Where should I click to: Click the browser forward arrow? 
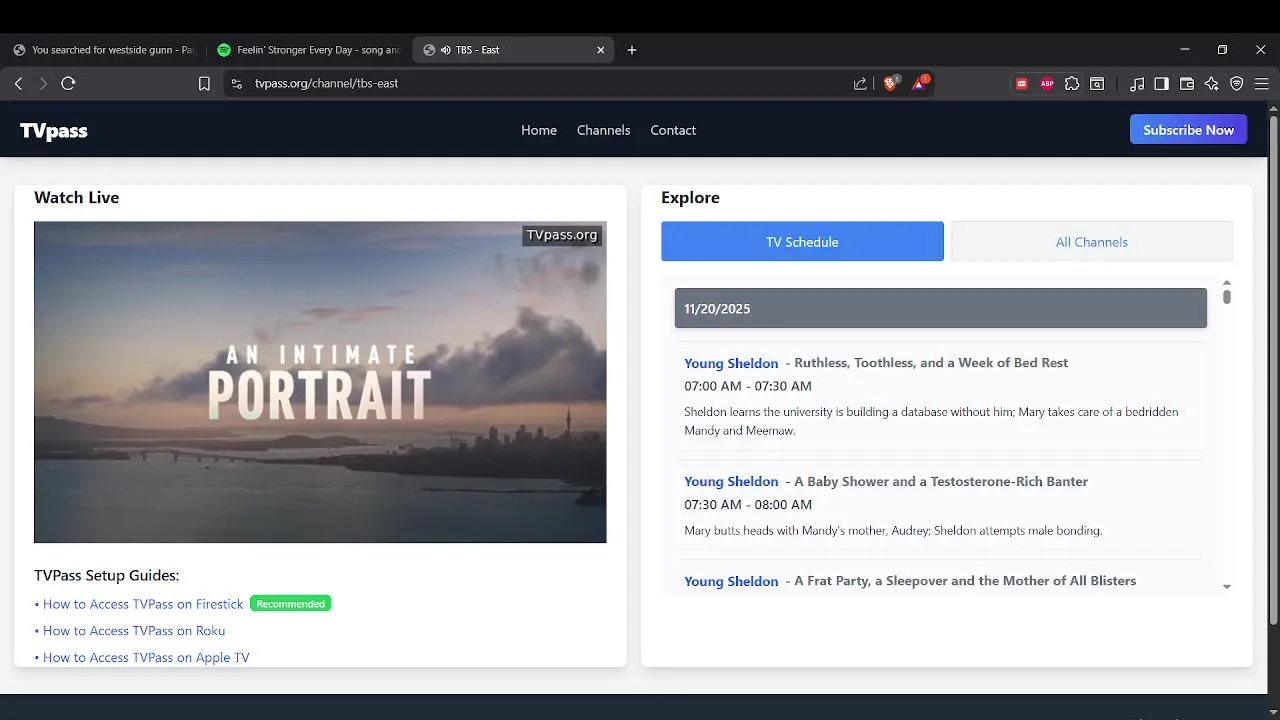pos(43,84)
